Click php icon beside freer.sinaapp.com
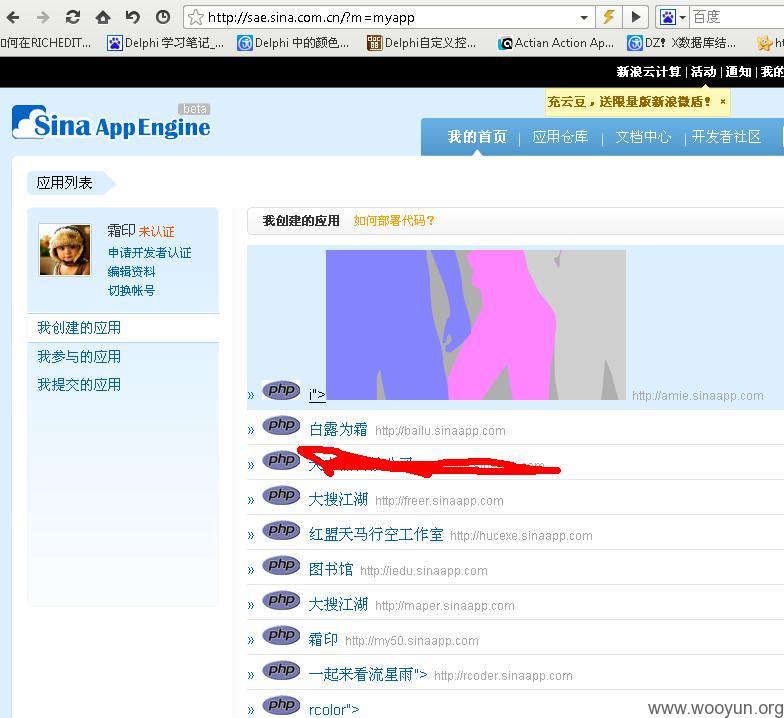This screenshot has height=718, width=784. point(281,494)
